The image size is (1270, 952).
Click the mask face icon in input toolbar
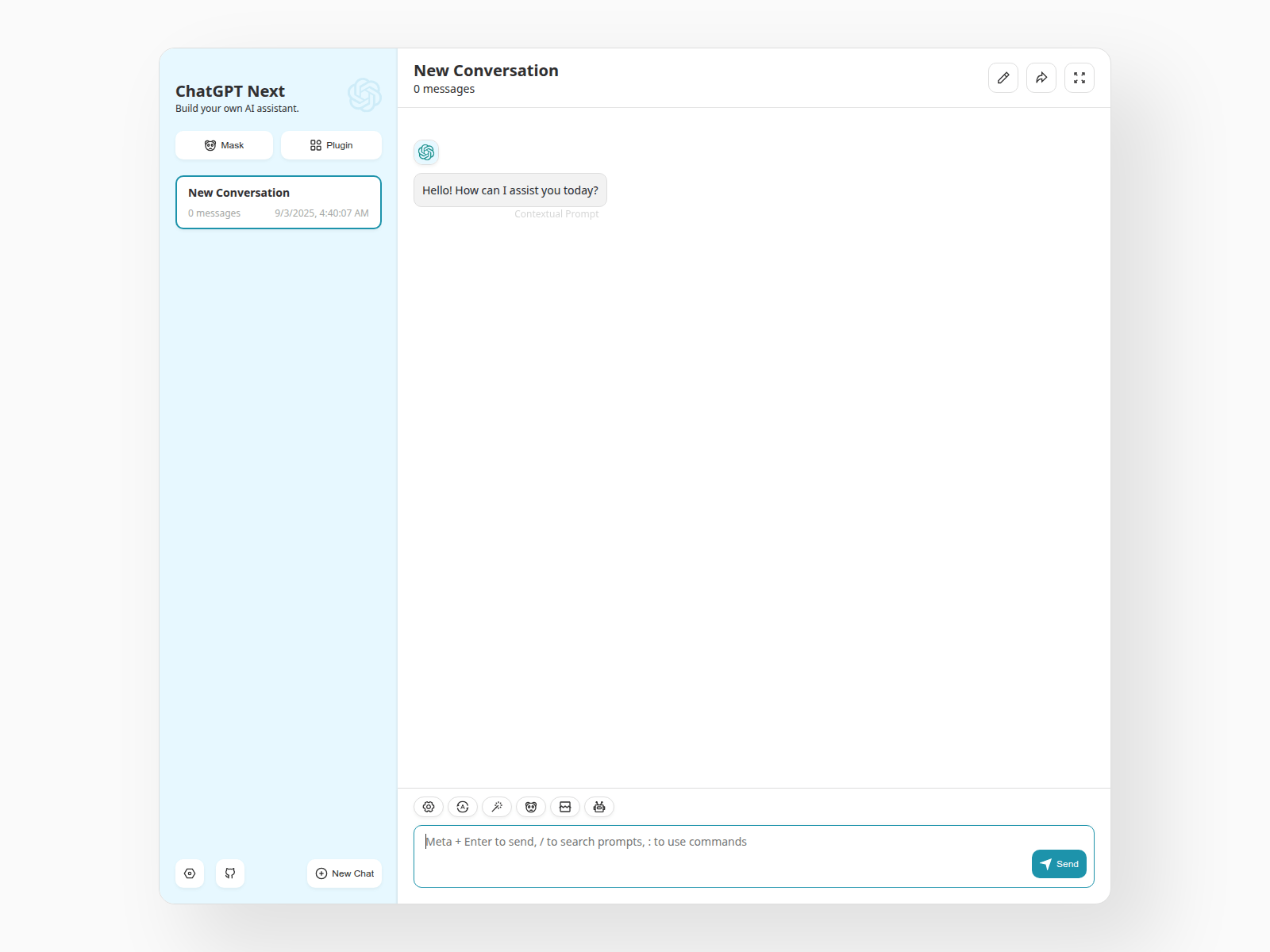(x=531, y=807)
